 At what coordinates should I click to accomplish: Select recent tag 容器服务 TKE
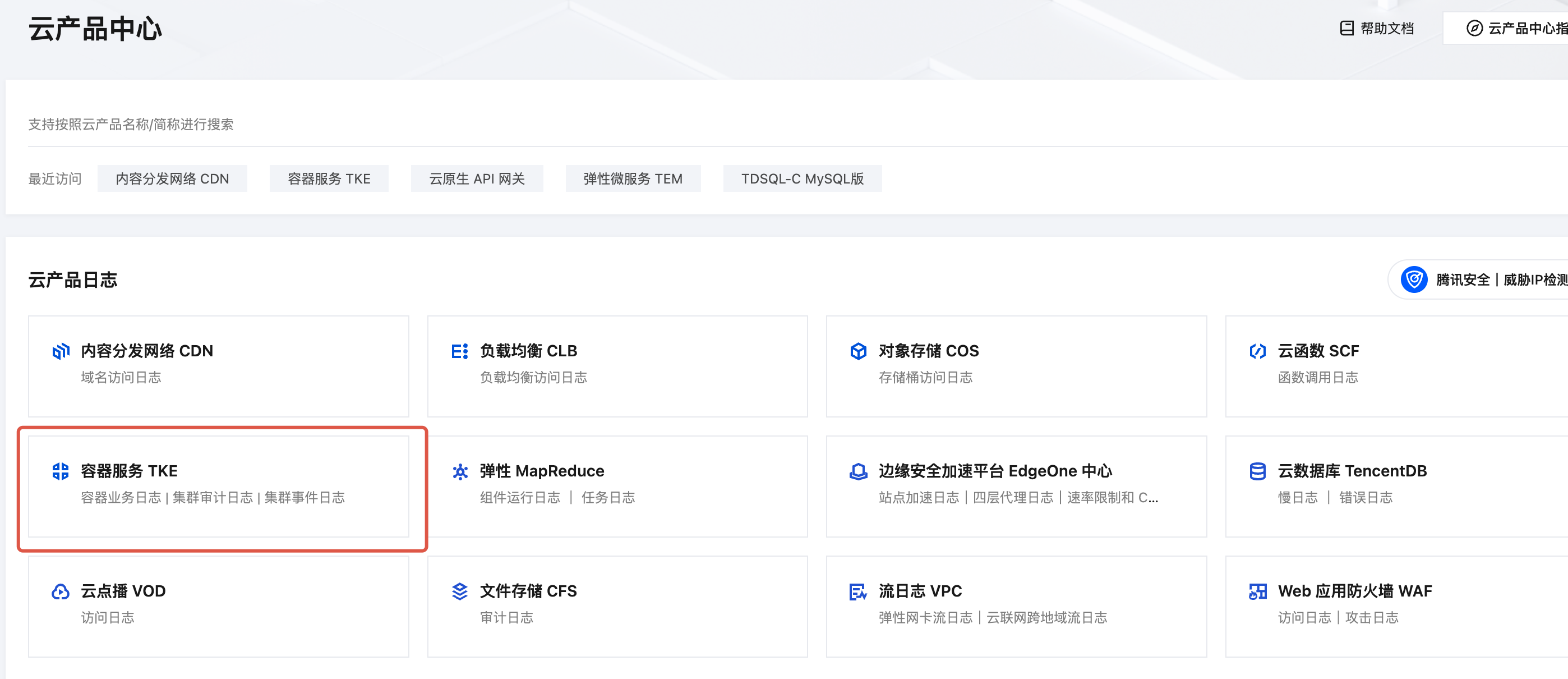click(x=329, y=178)
